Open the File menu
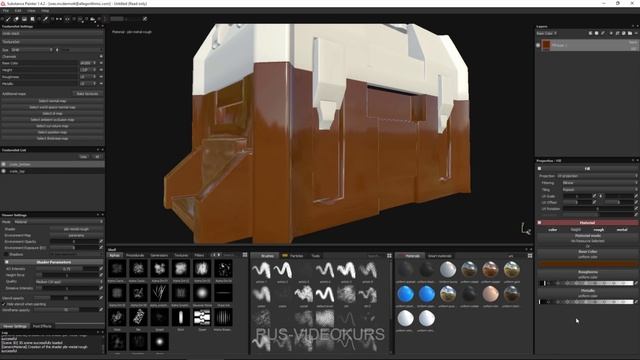The image size is (640, 360). point(6,11)
